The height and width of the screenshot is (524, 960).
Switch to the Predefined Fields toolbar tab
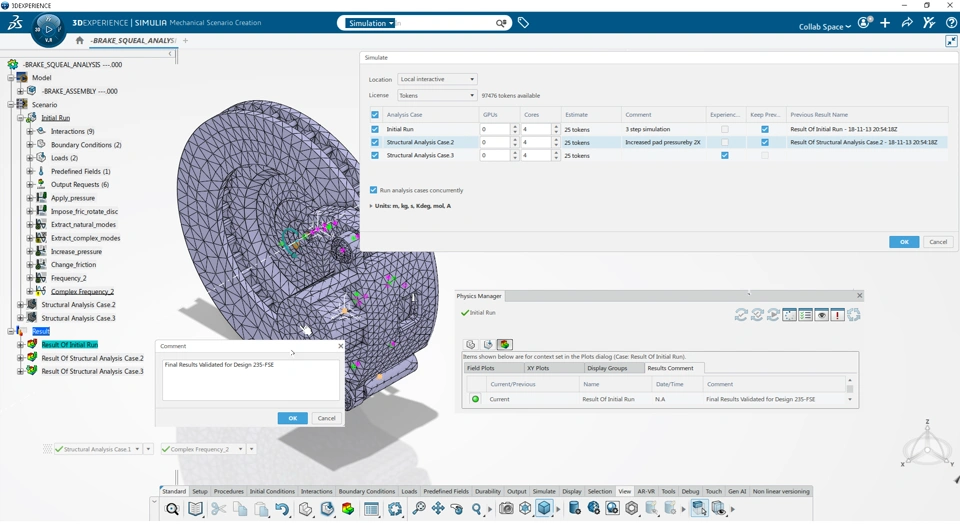coord(446,491)
